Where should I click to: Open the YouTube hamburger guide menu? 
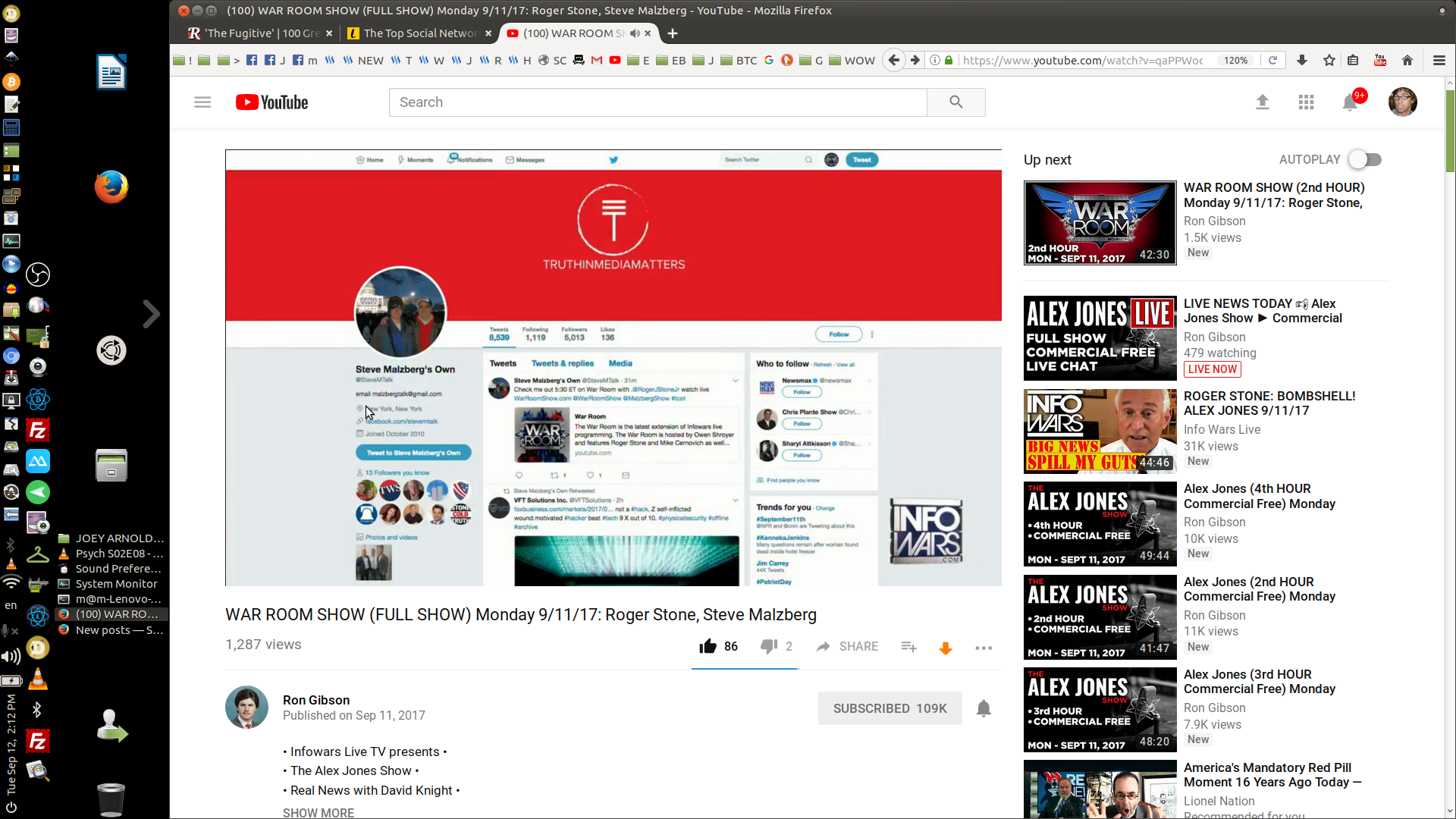pyautogui.click(x=202, y=102)
